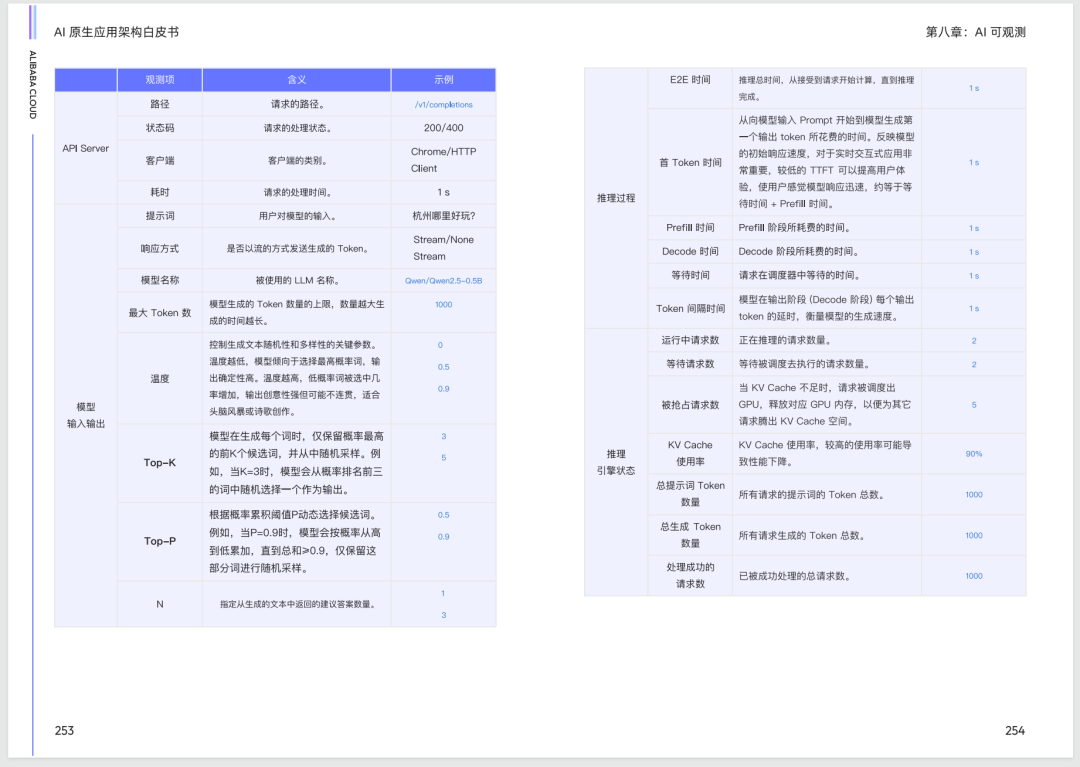The height and width of the screenshot is (767, 1080).
Task: Click the '处理成功的请求数' row label
Action: [690, 576]
